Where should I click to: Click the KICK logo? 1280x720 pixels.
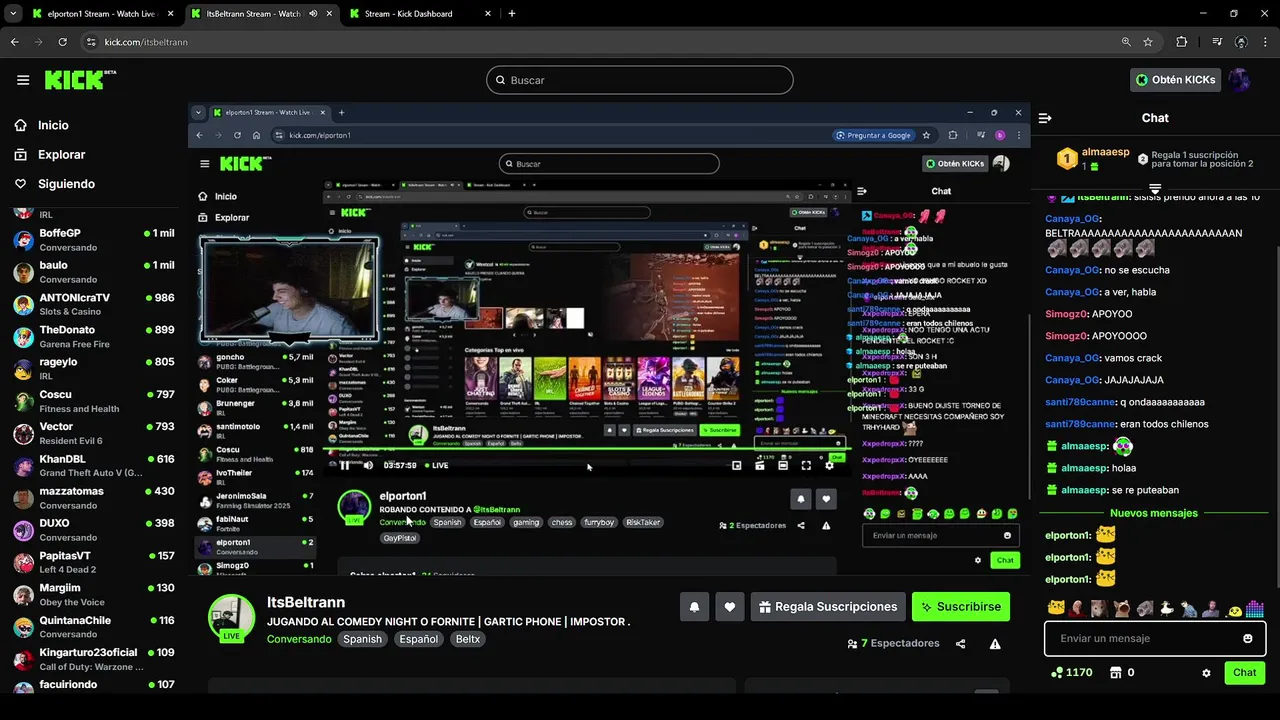80,80
